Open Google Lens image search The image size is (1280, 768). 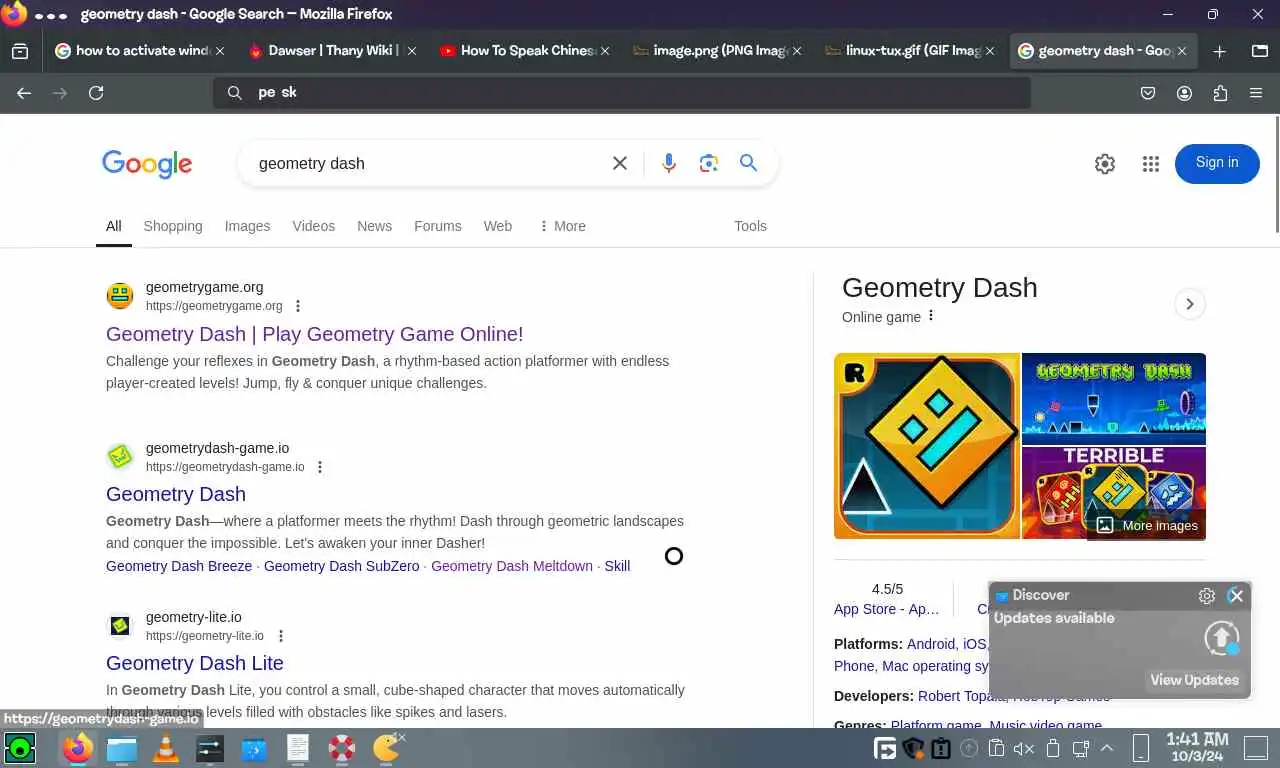pos(709,163)
